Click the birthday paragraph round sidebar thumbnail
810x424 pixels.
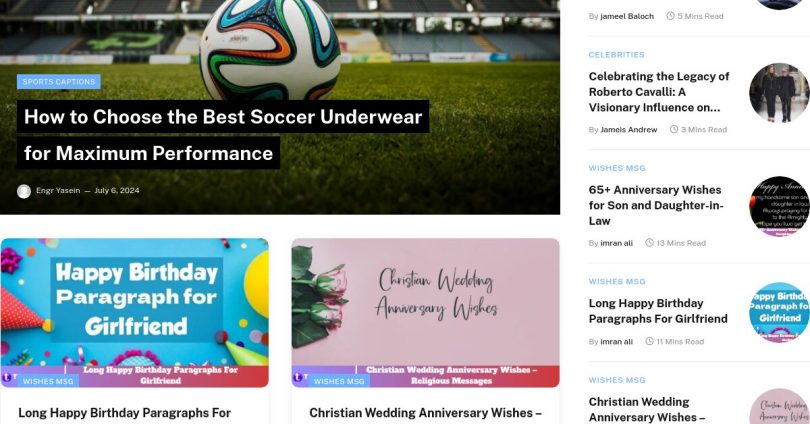point(780,312)
